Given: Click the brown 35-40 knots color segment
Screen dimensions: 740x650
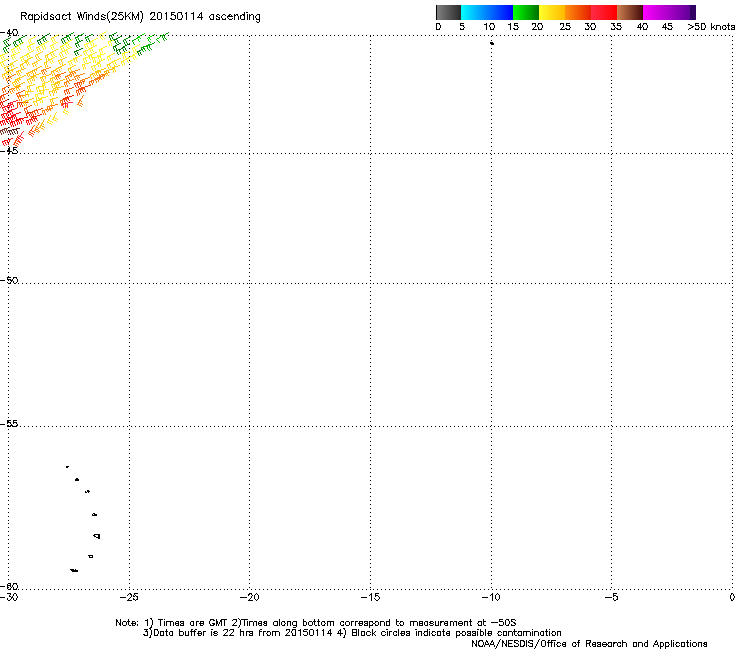Looking at the screenshot, I should tap(630, 12).
